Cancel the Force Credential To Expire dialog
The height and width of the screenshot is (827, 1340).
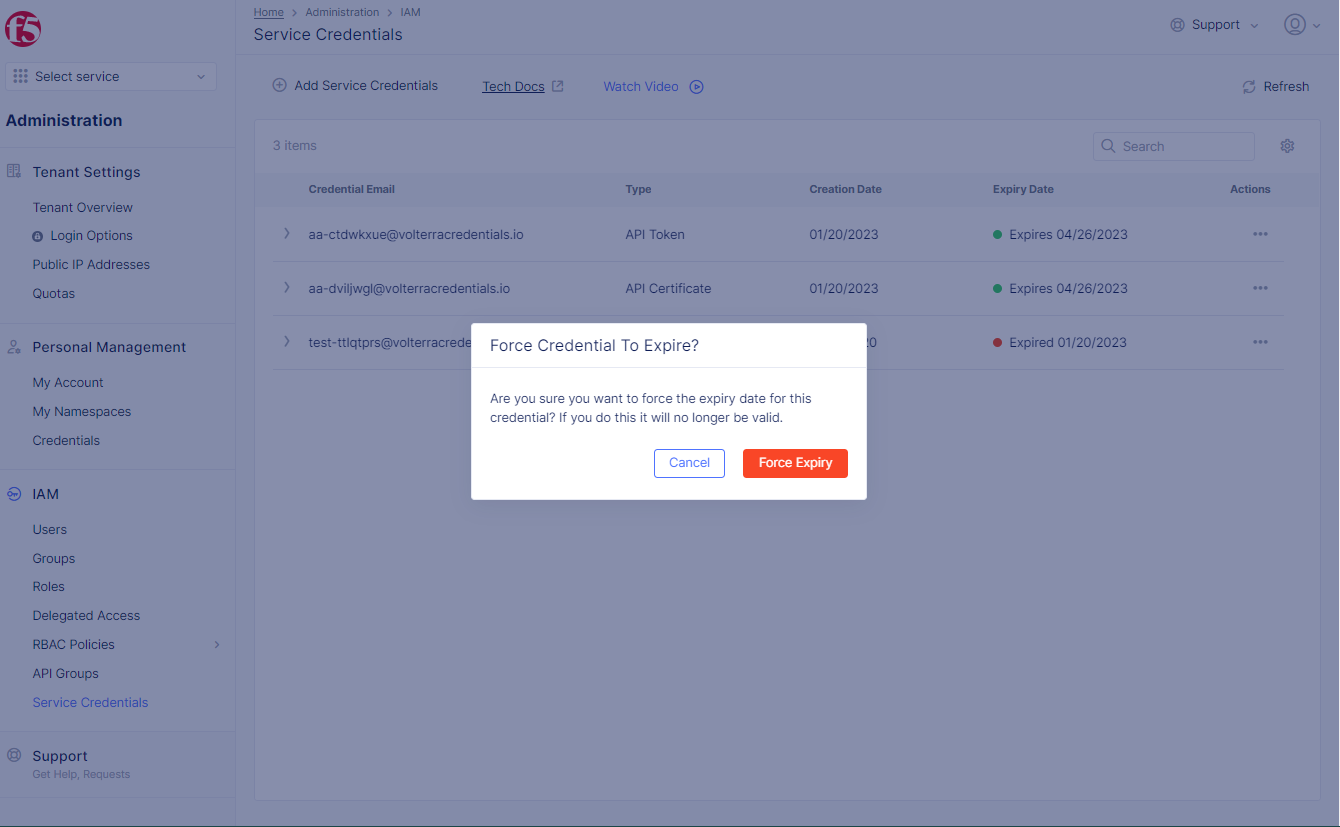click(689, 463)
